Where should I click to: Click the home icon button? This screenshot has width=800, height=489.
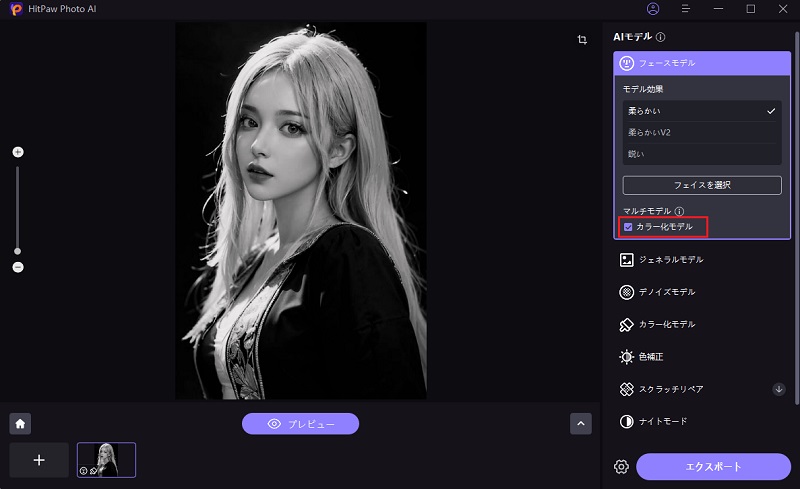click(19, 423)
